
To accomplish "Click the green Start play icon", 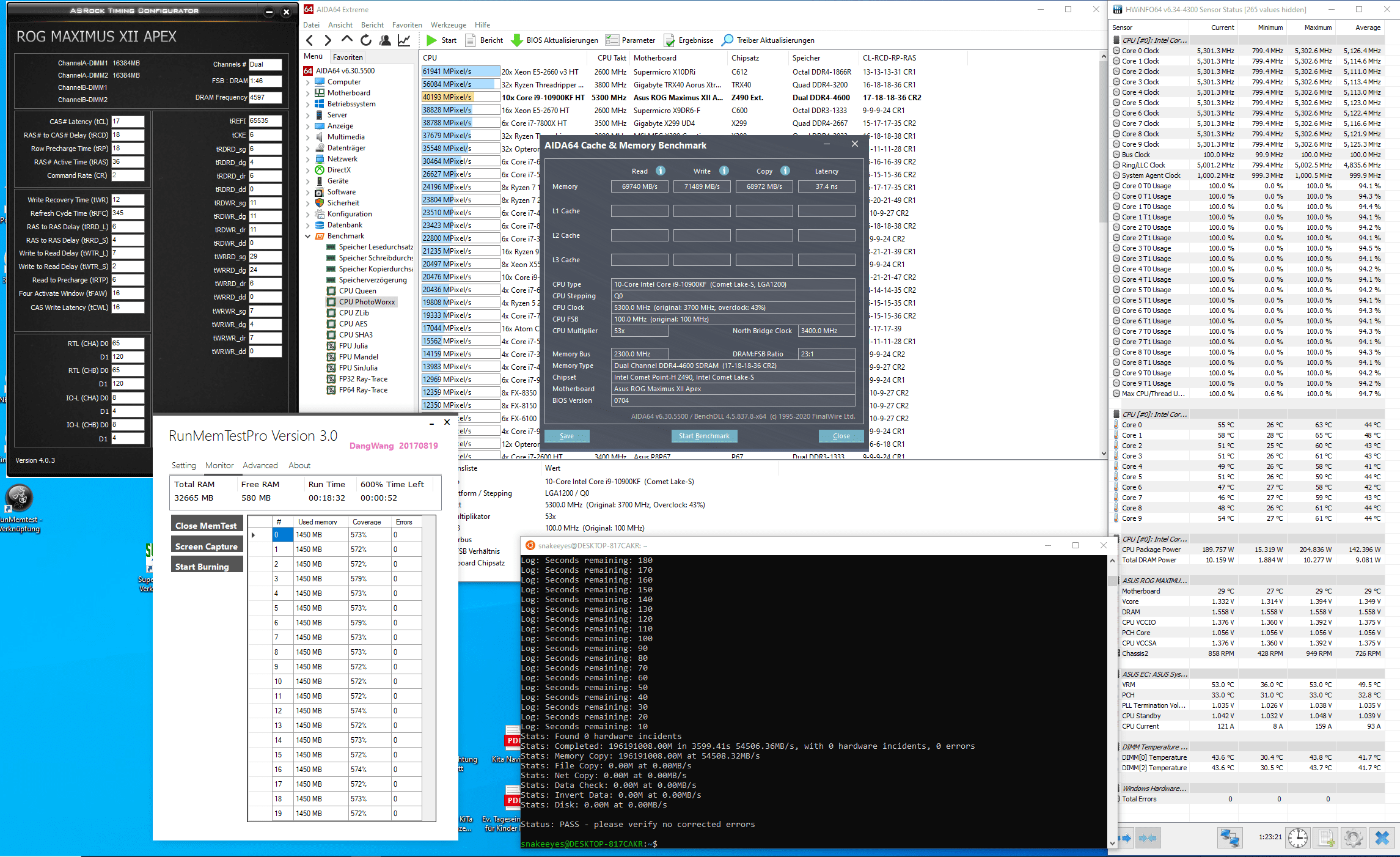I will click(432, 40).
